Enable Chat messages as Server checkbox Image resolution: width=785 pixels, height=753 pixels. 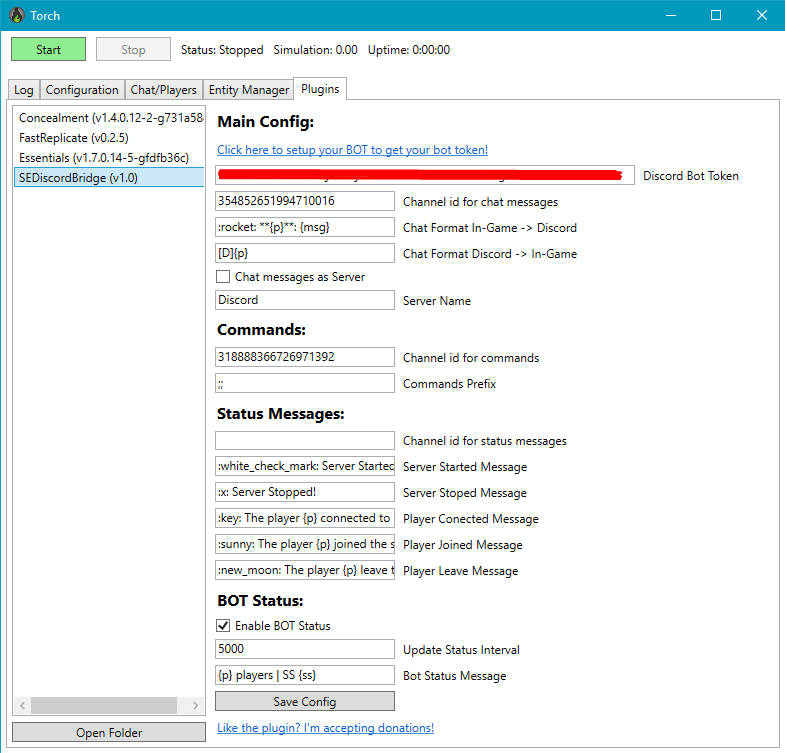223,277
